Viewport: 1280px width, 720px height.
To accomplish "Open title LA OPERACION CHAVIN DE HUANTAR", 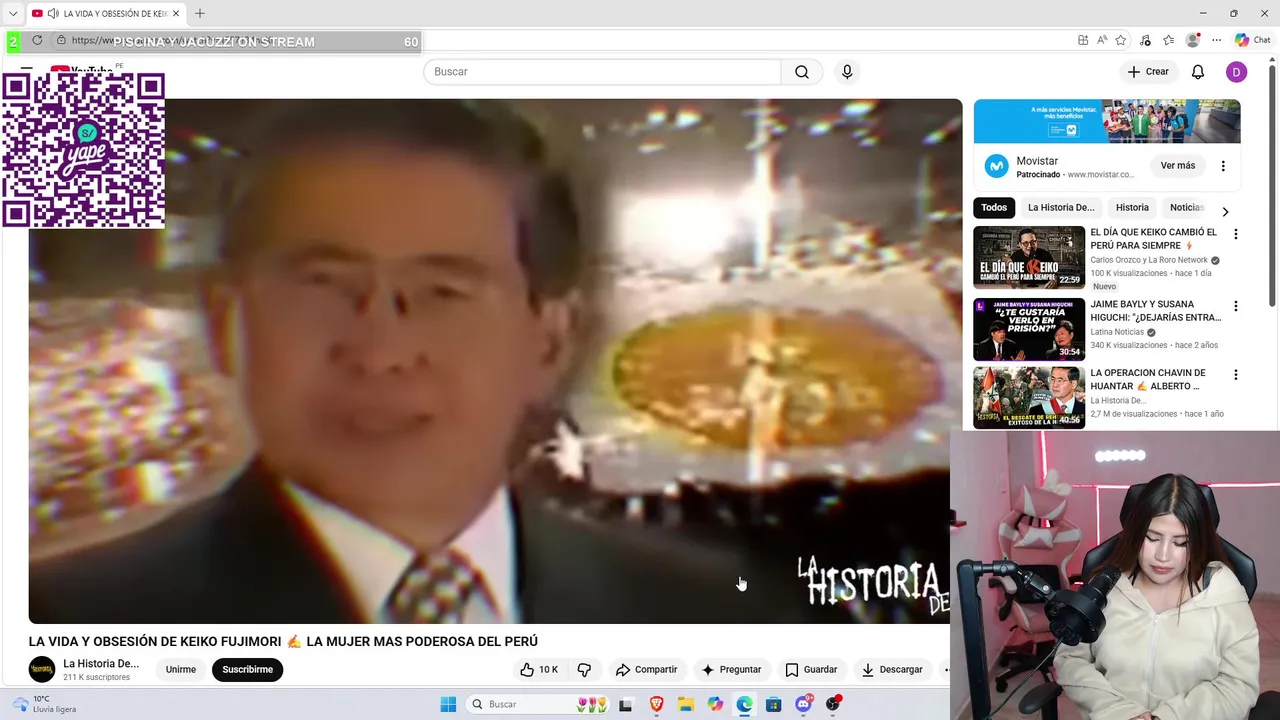I will click(x=1148, y=379).
